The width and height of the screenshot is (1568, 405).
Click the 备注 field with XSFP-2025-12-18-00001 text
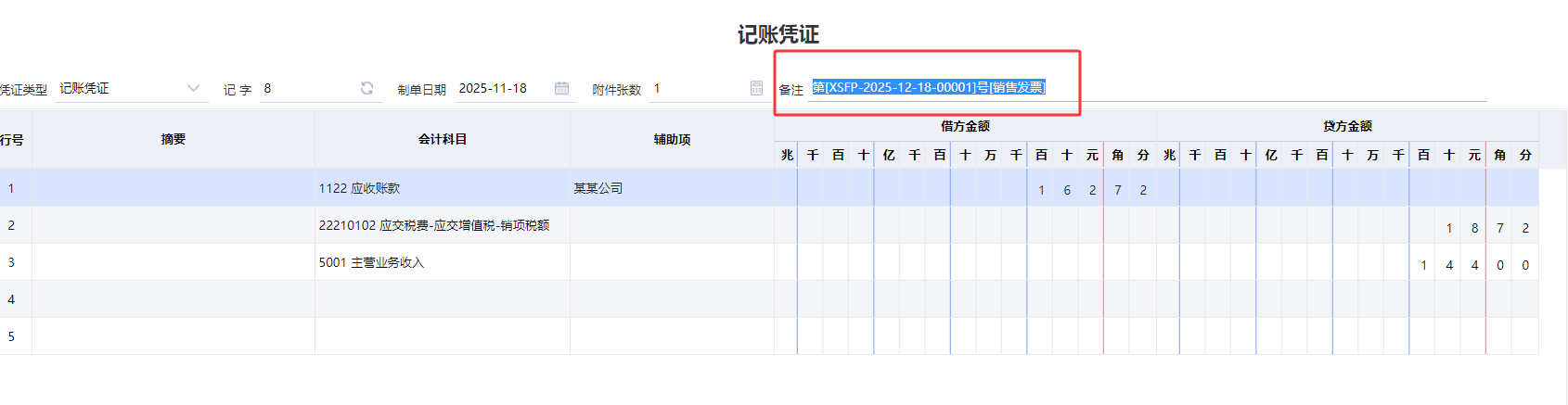pyautogui.click(x=1147, y=88)
